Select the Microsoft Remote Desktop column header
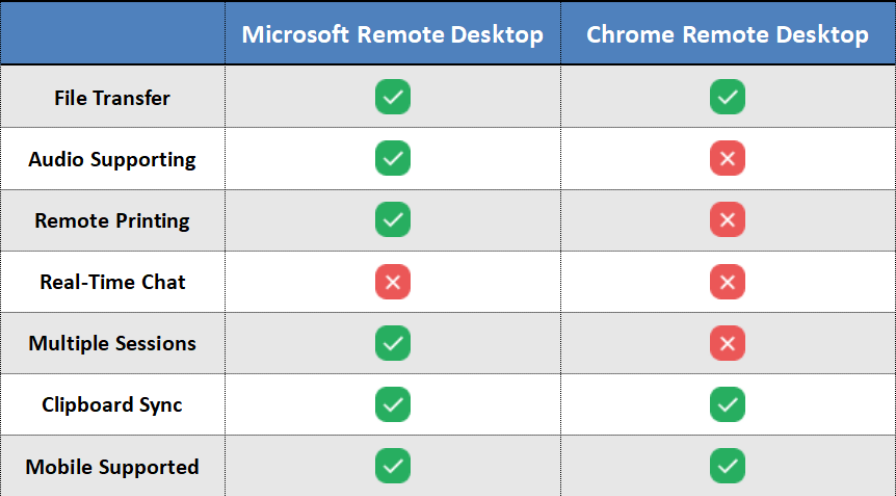This screenshot has width=896, height=496. (x=393, y=35)
